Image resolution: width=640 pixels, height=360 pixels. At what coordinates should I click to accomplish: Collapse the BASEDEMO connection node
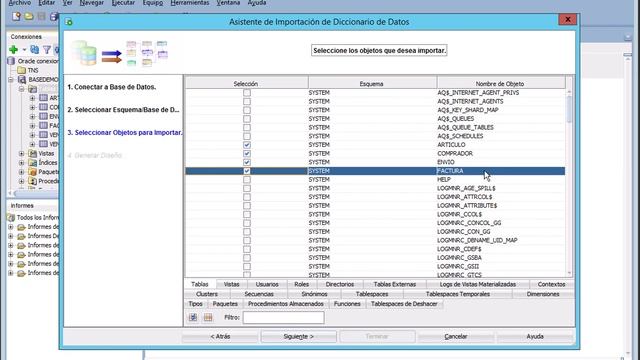tap(11, 80)
